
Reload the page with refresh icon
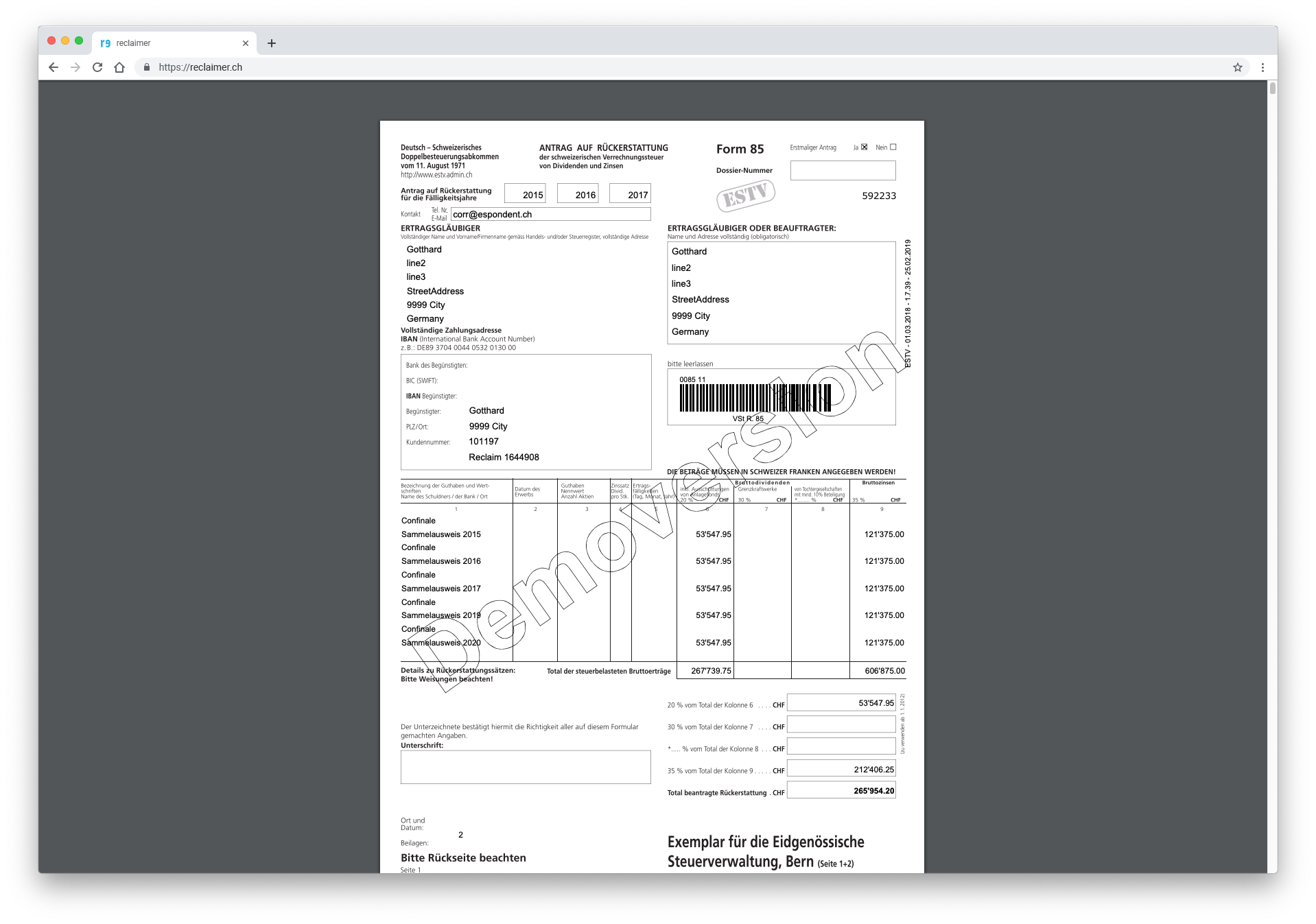point(97,67)
